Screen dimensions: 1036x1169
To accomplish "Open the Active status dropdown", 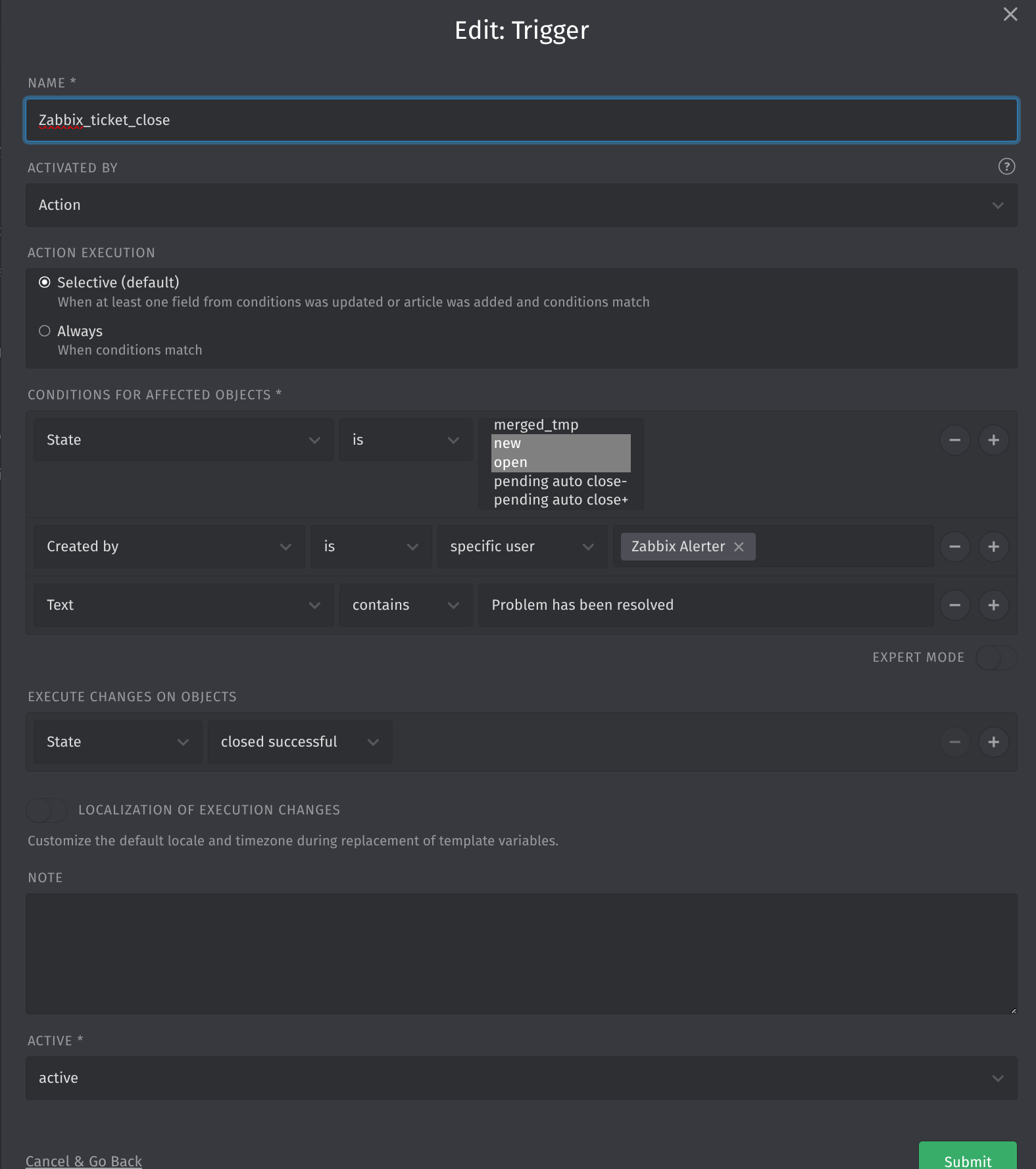I will pyautogui.click(x=521, y=1078).
